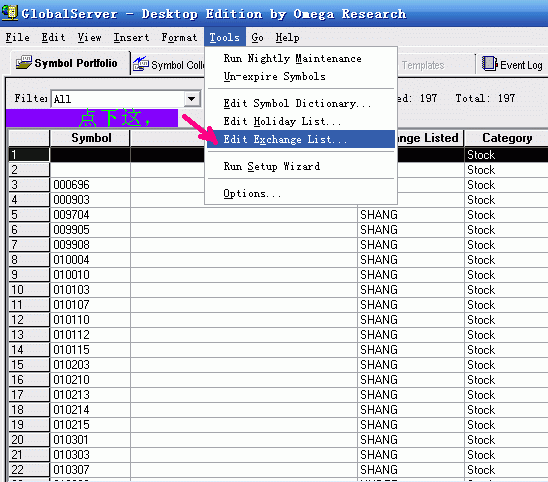Open the Format menu

179,37
